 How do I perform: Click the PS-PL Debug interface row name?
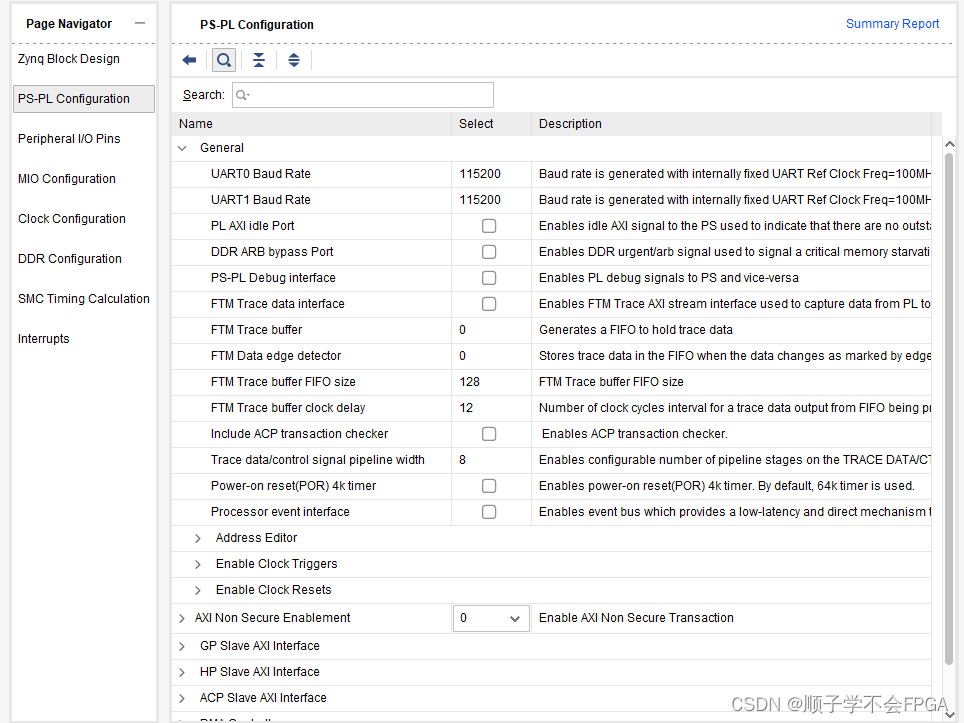pos(273,277)
